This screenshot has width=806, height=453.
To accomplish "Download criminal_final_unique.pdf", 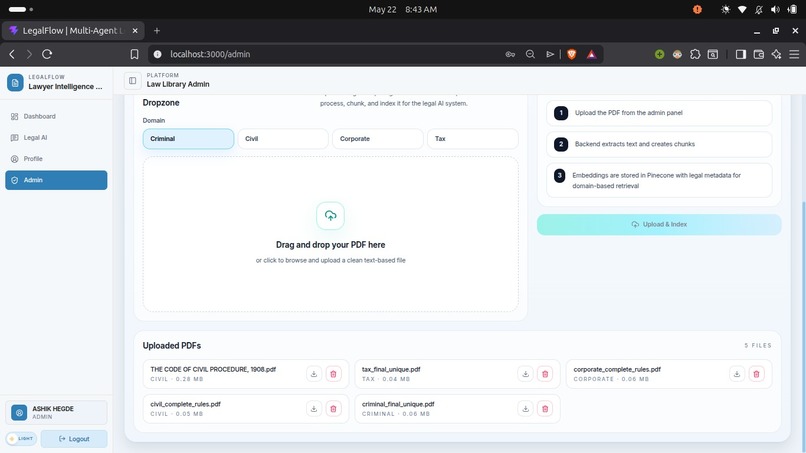I will tap(525, 409).
